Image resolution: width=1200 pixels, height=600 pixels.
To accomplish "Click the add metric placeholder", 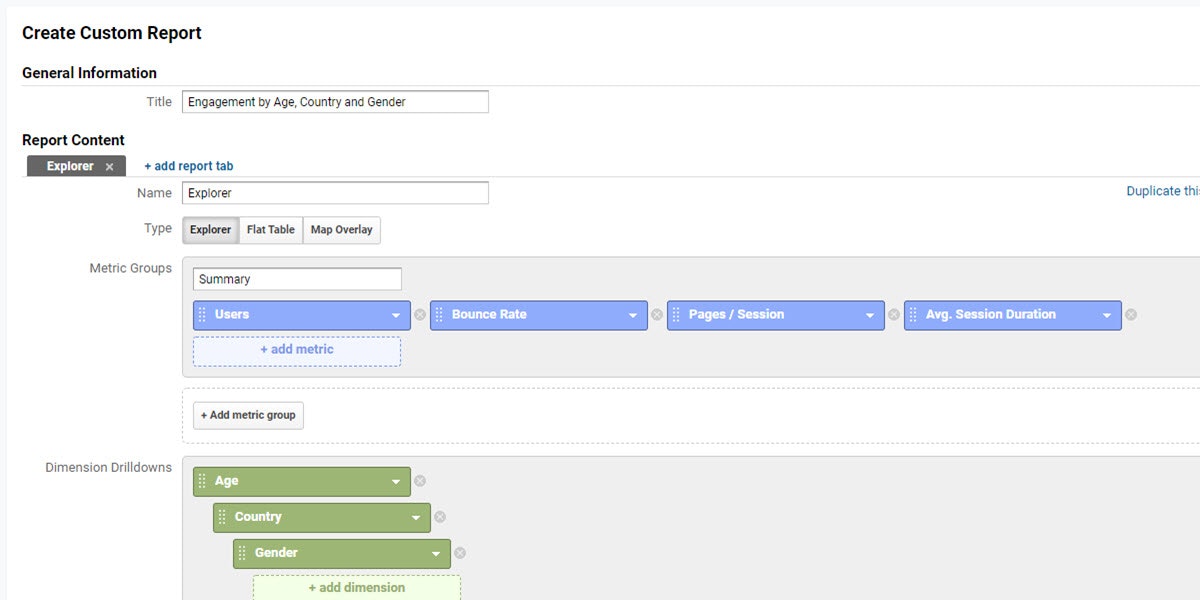I will pyautogui.click(x=297, y=350).
